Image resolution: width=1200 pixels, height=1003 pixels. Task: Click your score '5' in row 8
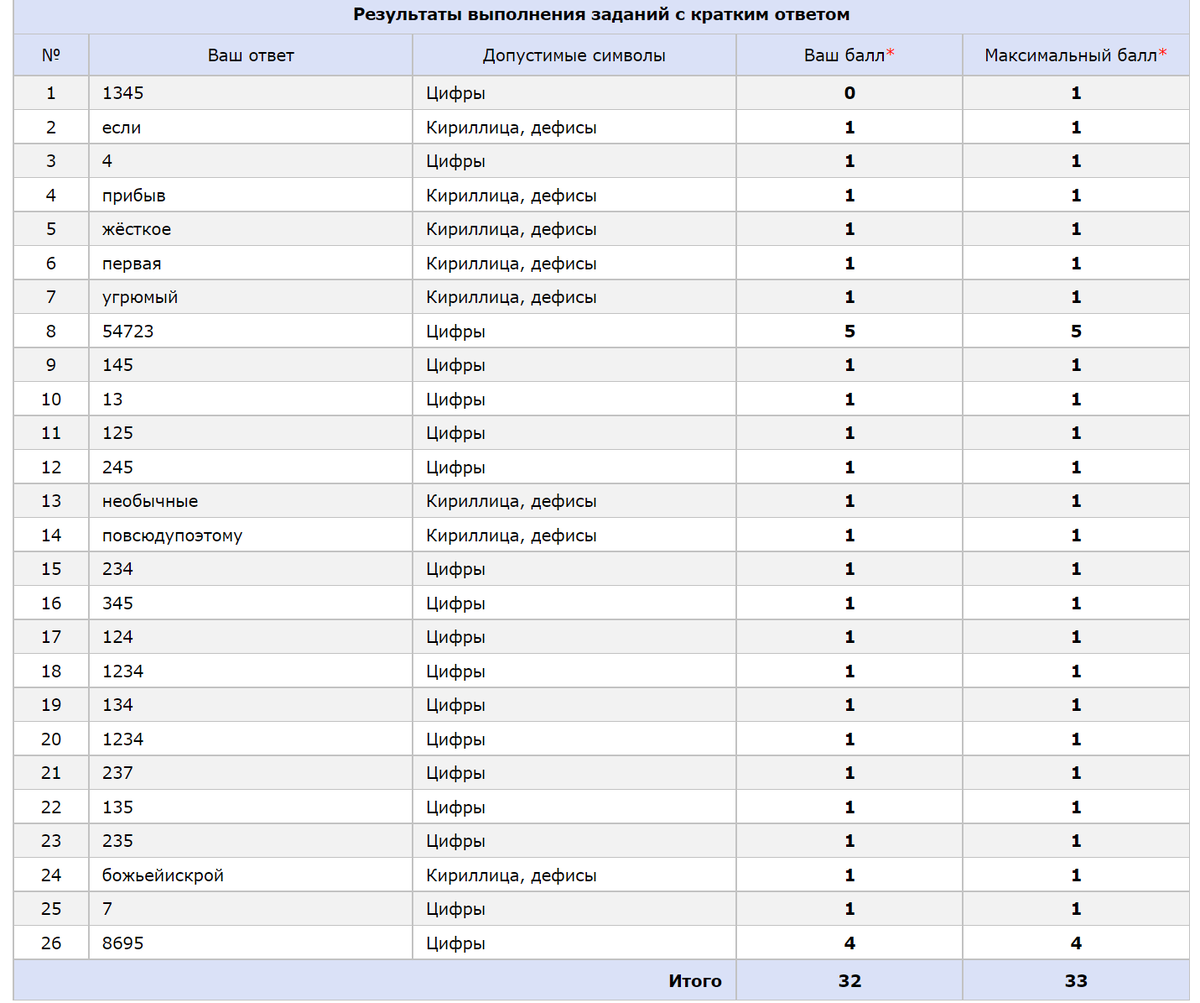coord(849,331)
